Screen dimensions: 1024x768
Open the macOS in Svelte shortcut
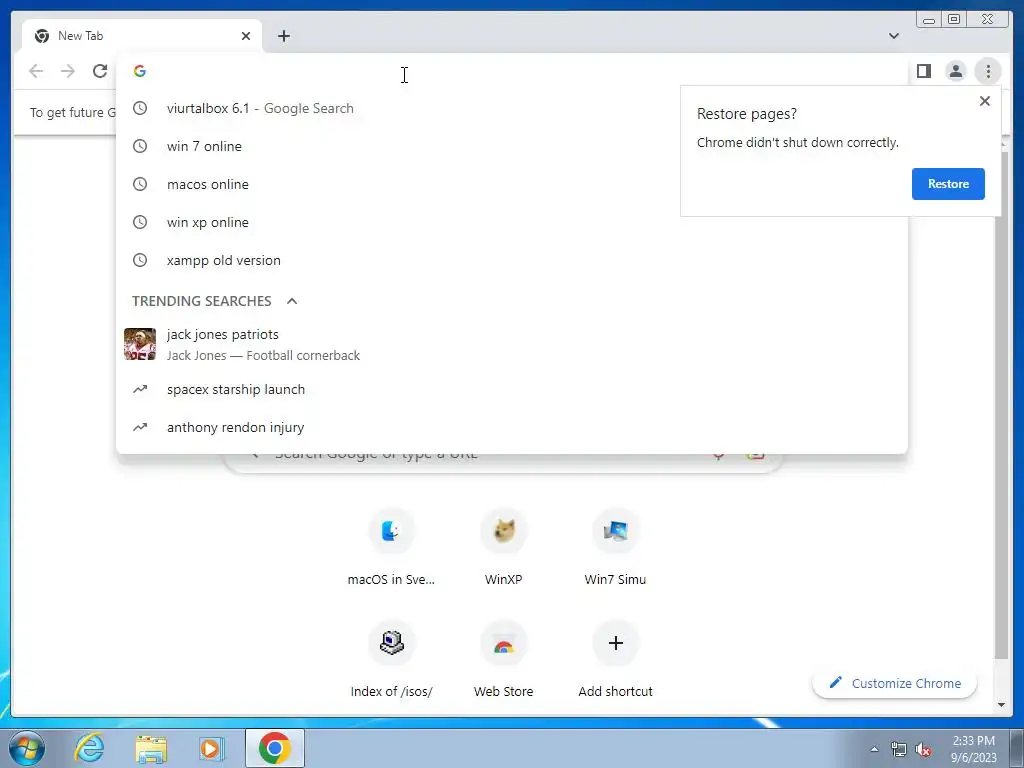391,547
